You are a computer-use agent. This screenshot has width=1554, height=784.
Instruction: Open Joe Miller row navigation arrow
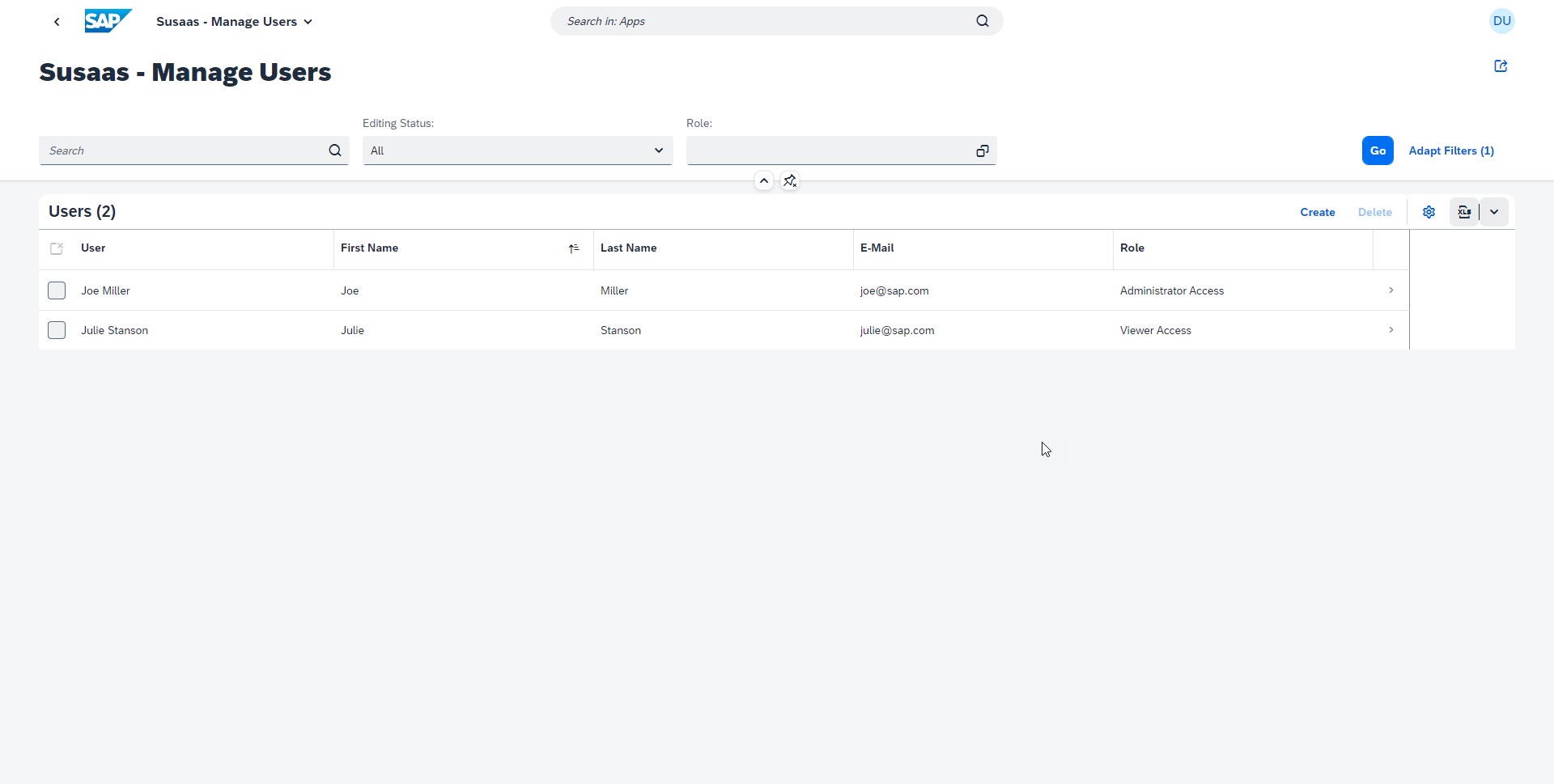tap(1391, 290)
